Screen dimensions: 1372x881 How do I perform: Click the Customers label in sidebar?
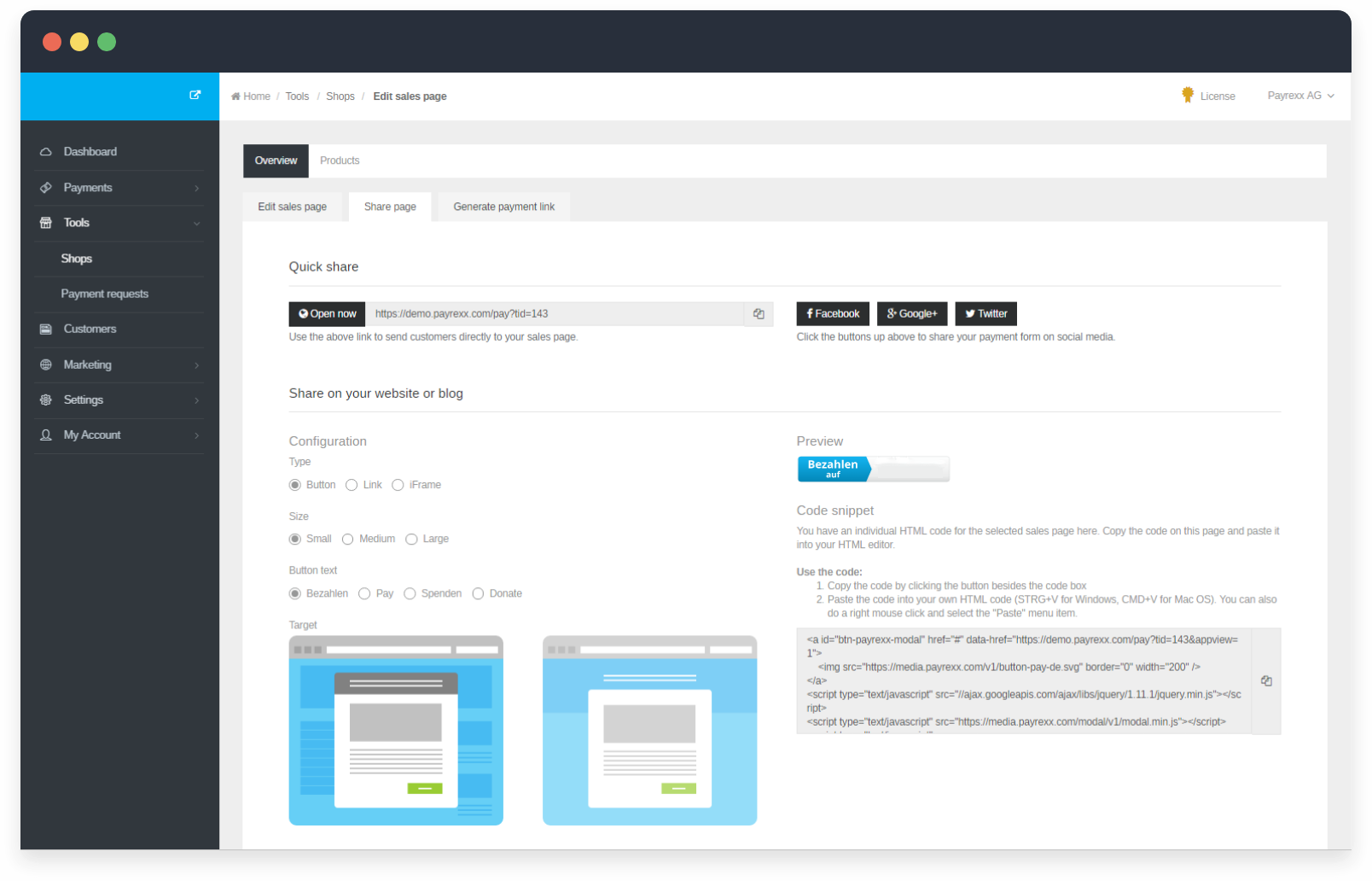pos(90,330)
